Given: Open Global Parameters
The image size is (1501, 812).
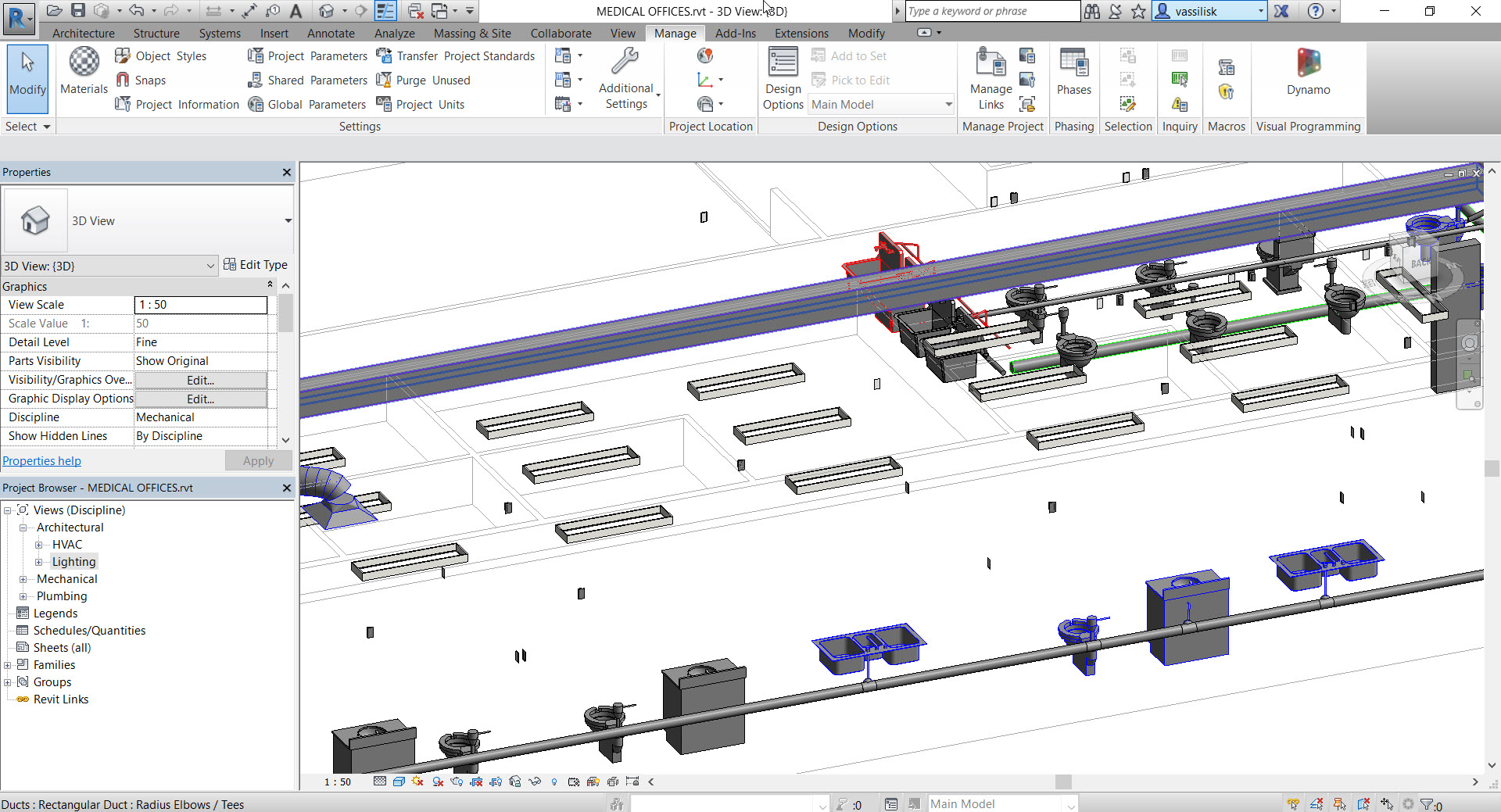Looking at the screenshot, I should (x=306, y=104).
